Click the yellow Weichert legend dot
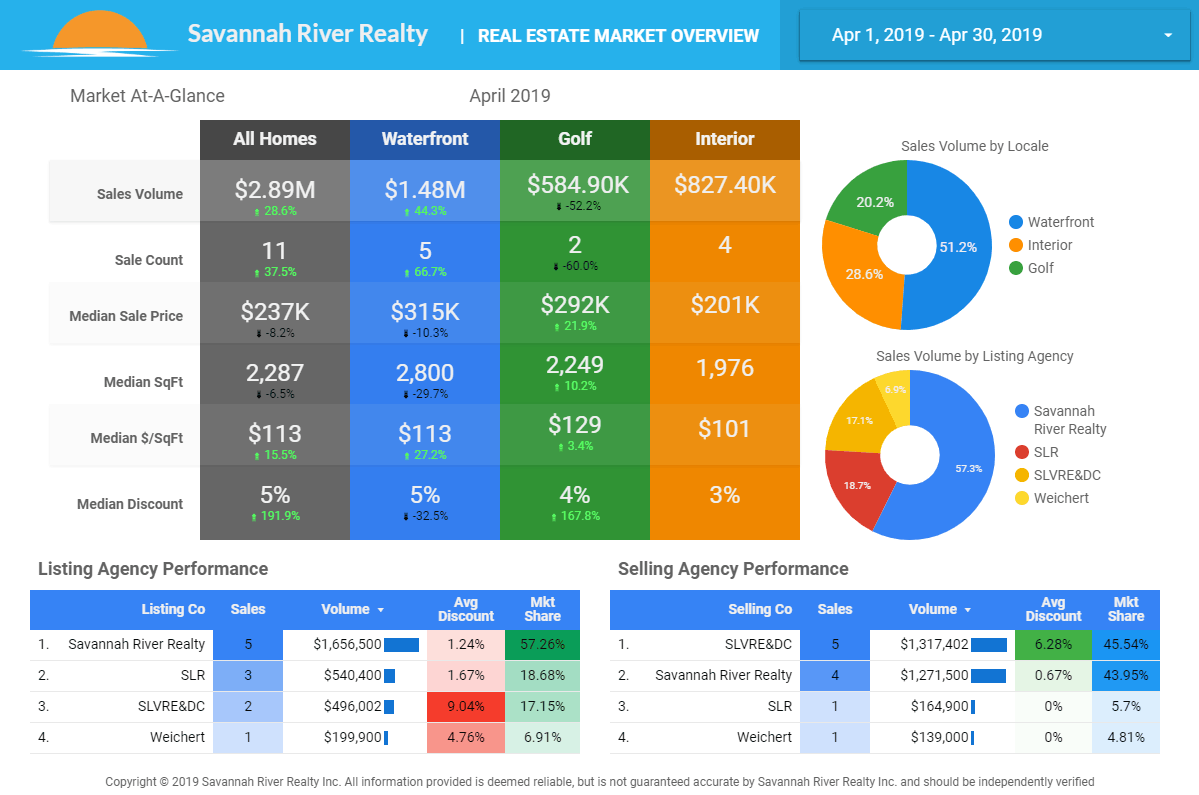 click(x=1021, y=498)
